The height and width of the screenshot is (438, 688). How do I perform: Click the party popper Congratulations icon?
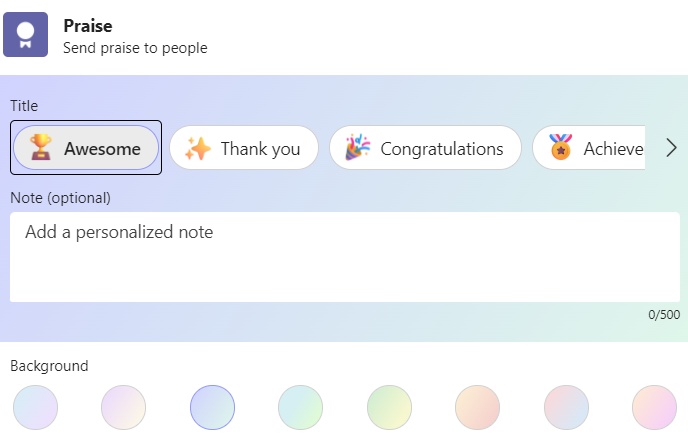[358, 147]
